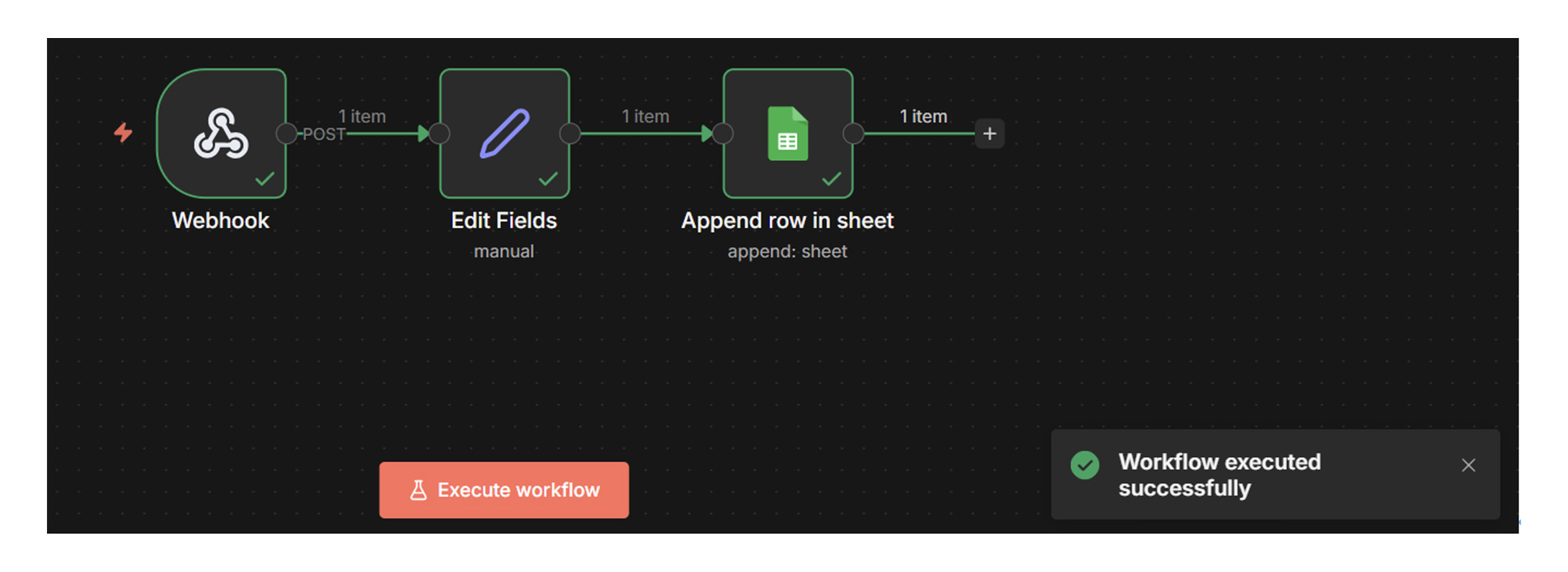Image resolution: width=1568 pixels, height=572 pixels.
Task: Click the Append row node's green checkmark
Action: coord(831,179)
